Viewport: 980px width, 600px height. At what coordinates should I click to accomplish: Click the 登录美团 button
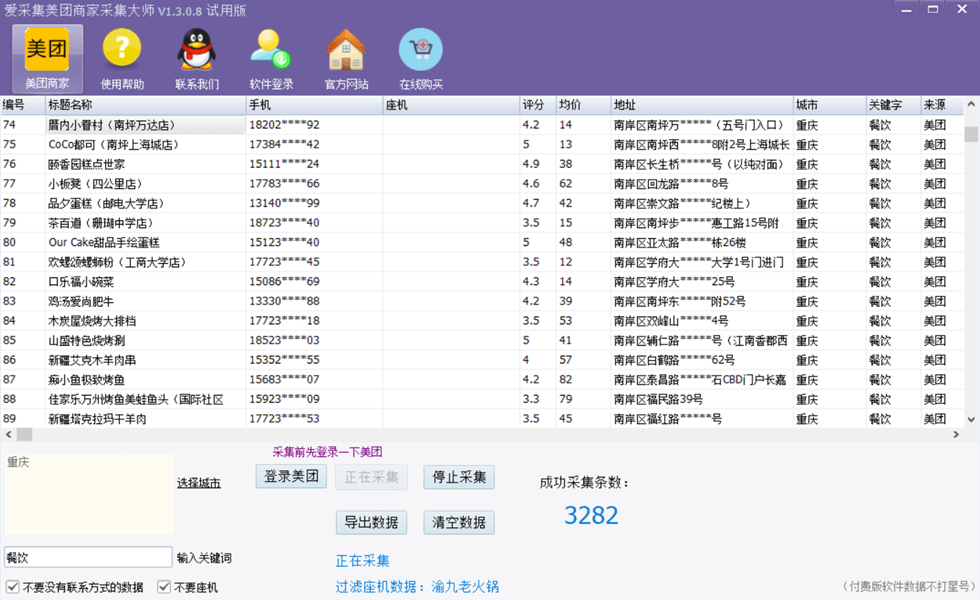(x=291, y=476)
